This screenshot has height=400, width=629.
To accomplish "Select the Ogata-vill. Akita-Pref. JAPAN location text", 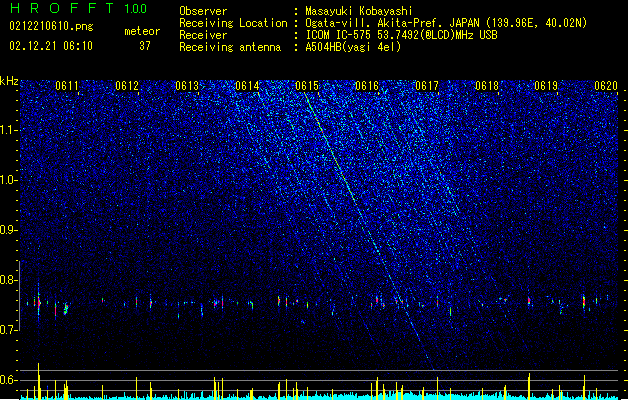I will point(446,23).
